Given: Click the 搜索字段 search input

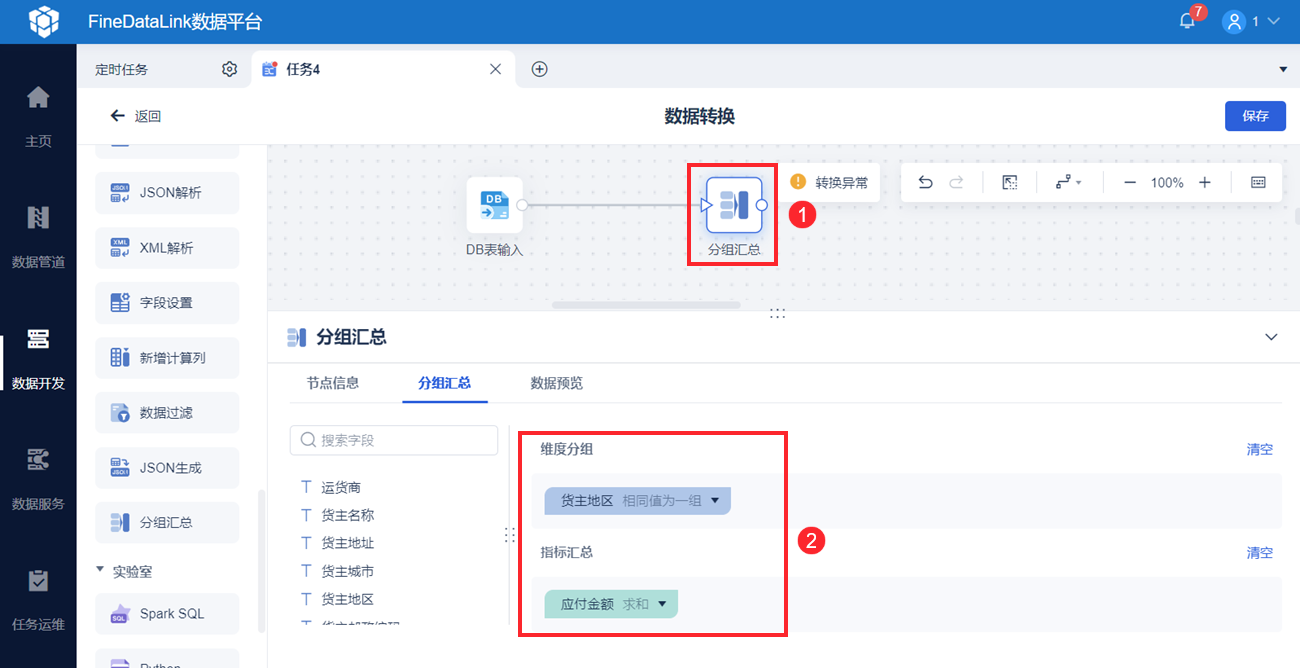Looking at the screenshot, I should (394, 440).
